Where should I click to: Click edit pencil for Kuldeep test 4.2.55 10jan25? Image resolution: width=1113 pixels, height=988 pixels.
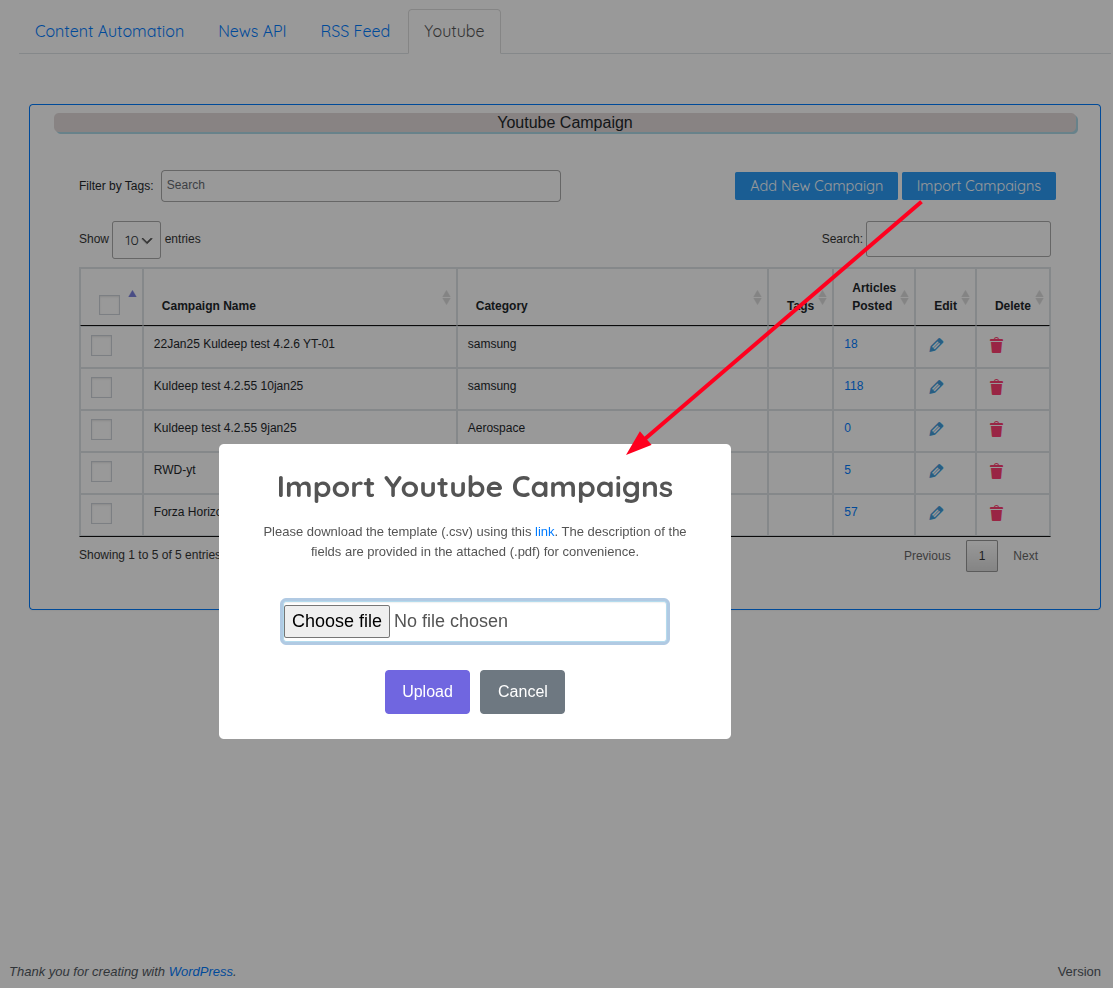tap(936, 387)
